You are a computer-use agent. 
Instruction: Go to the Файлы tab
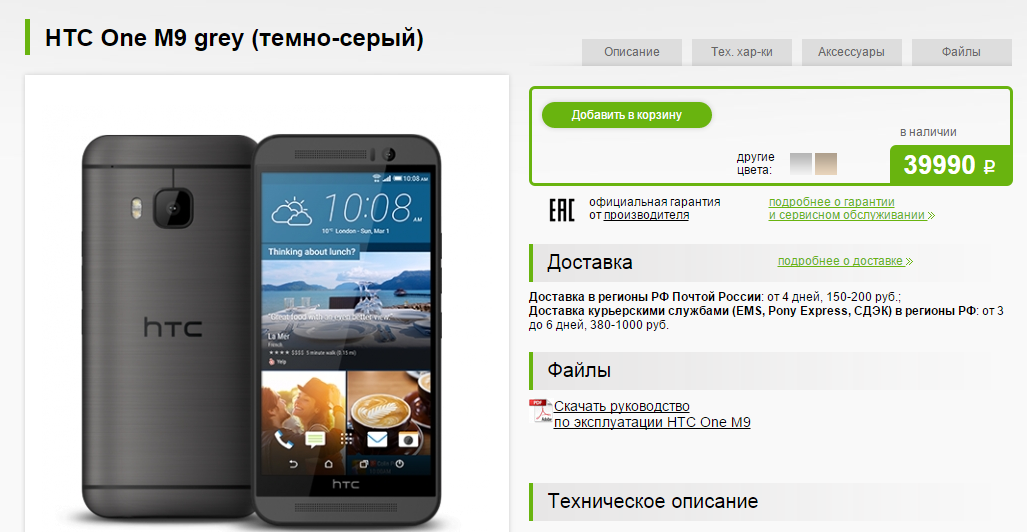(x=961, y=52)
